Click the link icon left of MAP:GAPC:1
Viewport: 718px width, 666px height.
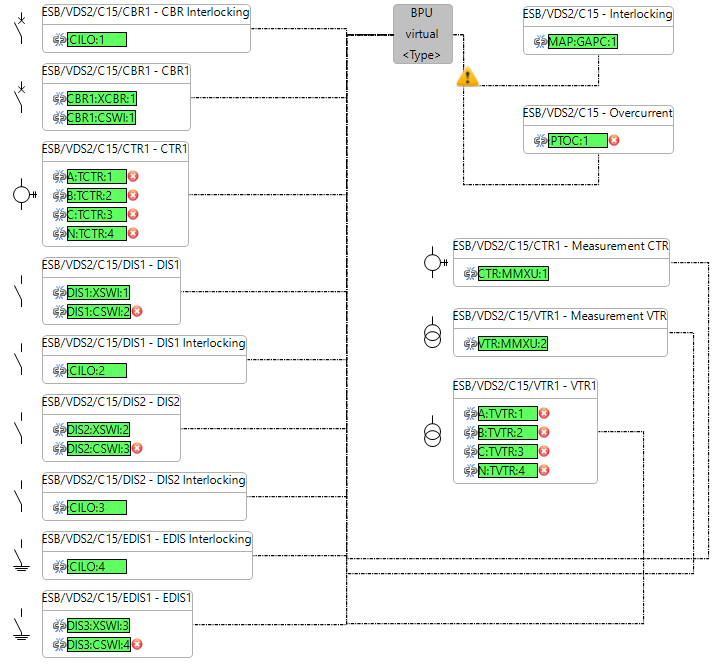[x=540, y=41]
